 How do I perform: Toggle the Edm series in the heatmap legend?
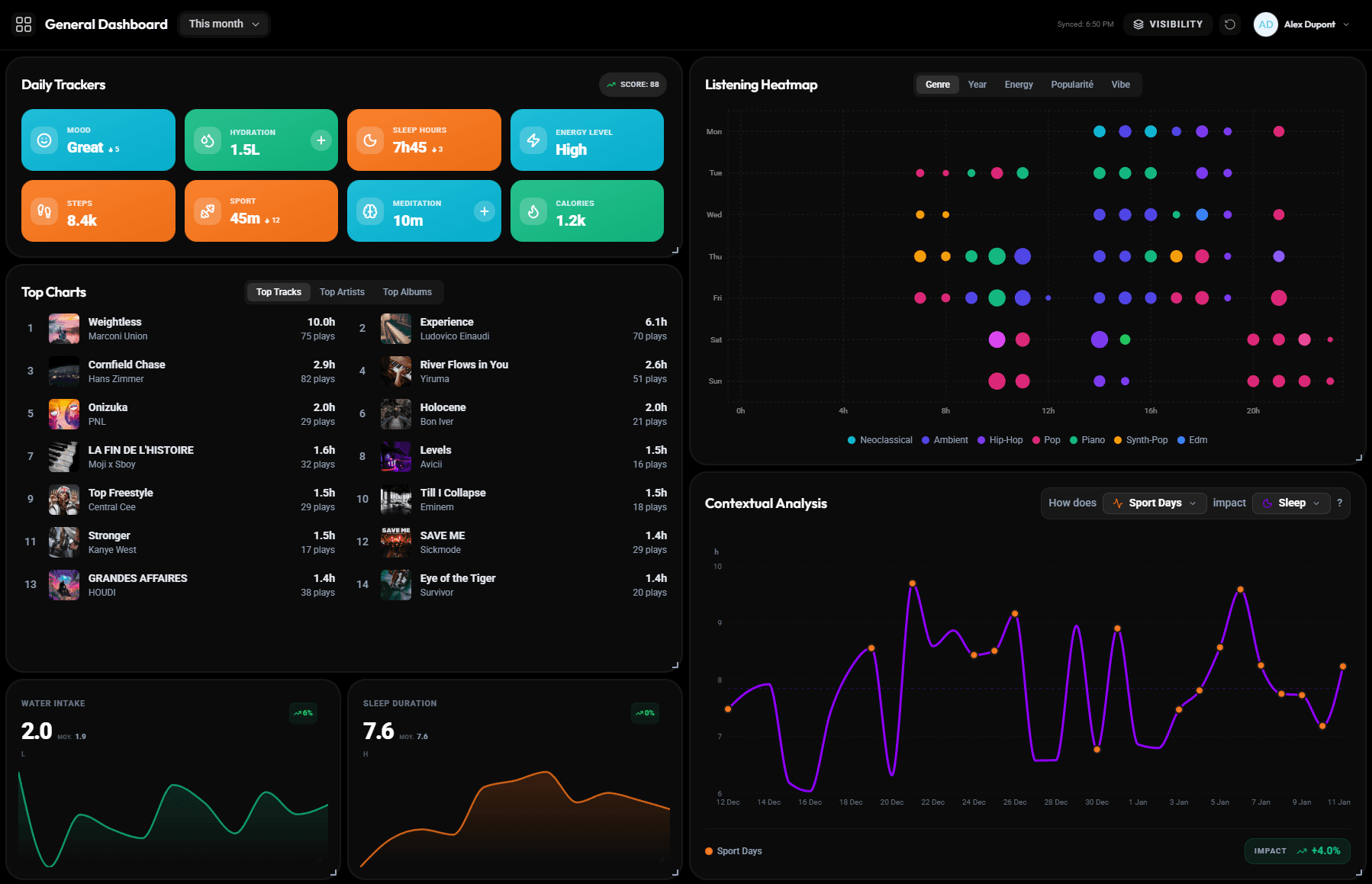(1193, 440)
